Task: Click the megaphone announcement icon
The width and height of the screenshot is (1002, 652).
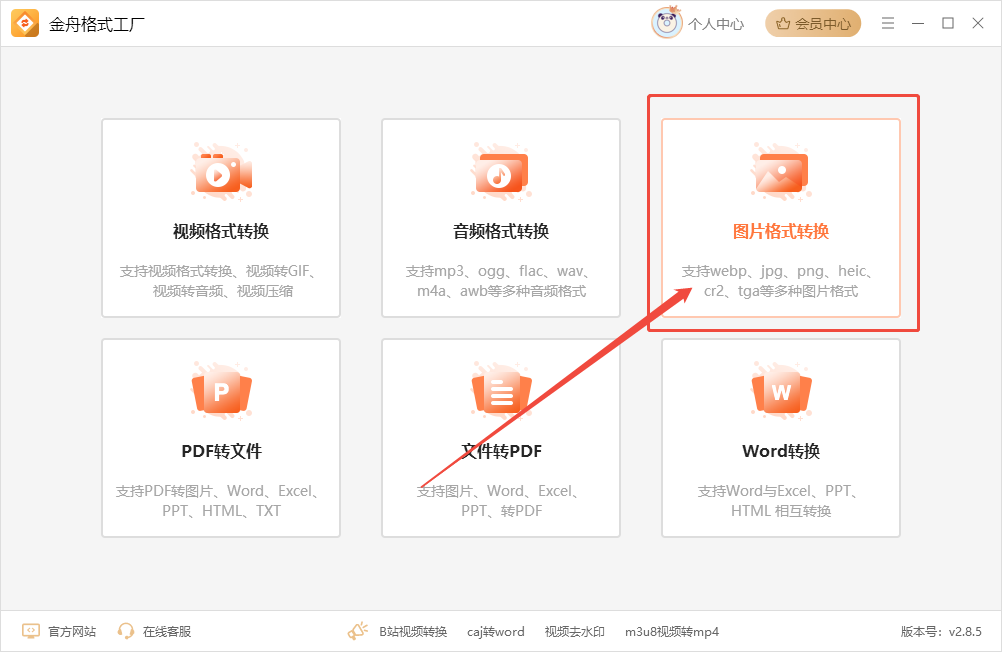Action: coord(358,631)
